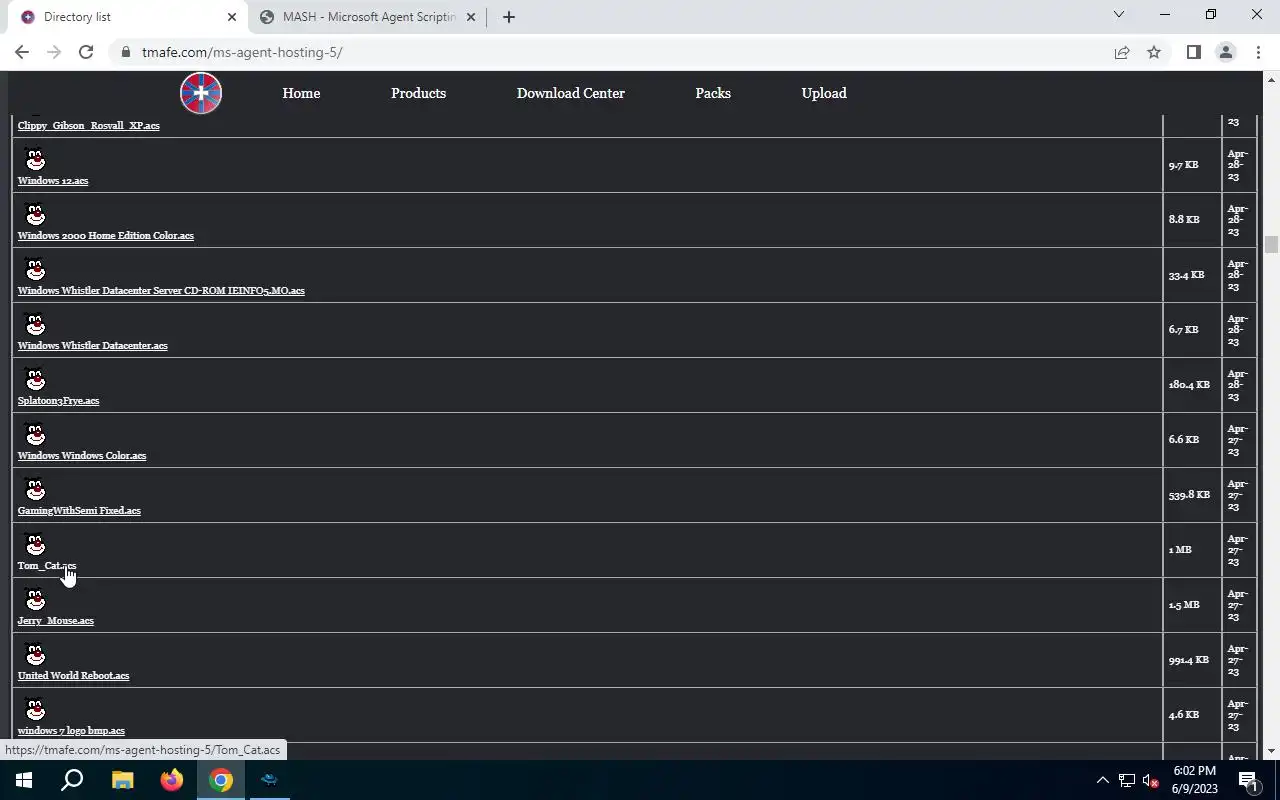Open the tab search dropdown arrow
The height and width of the screenshot is (800, 1280).
tap(1119, 15)
